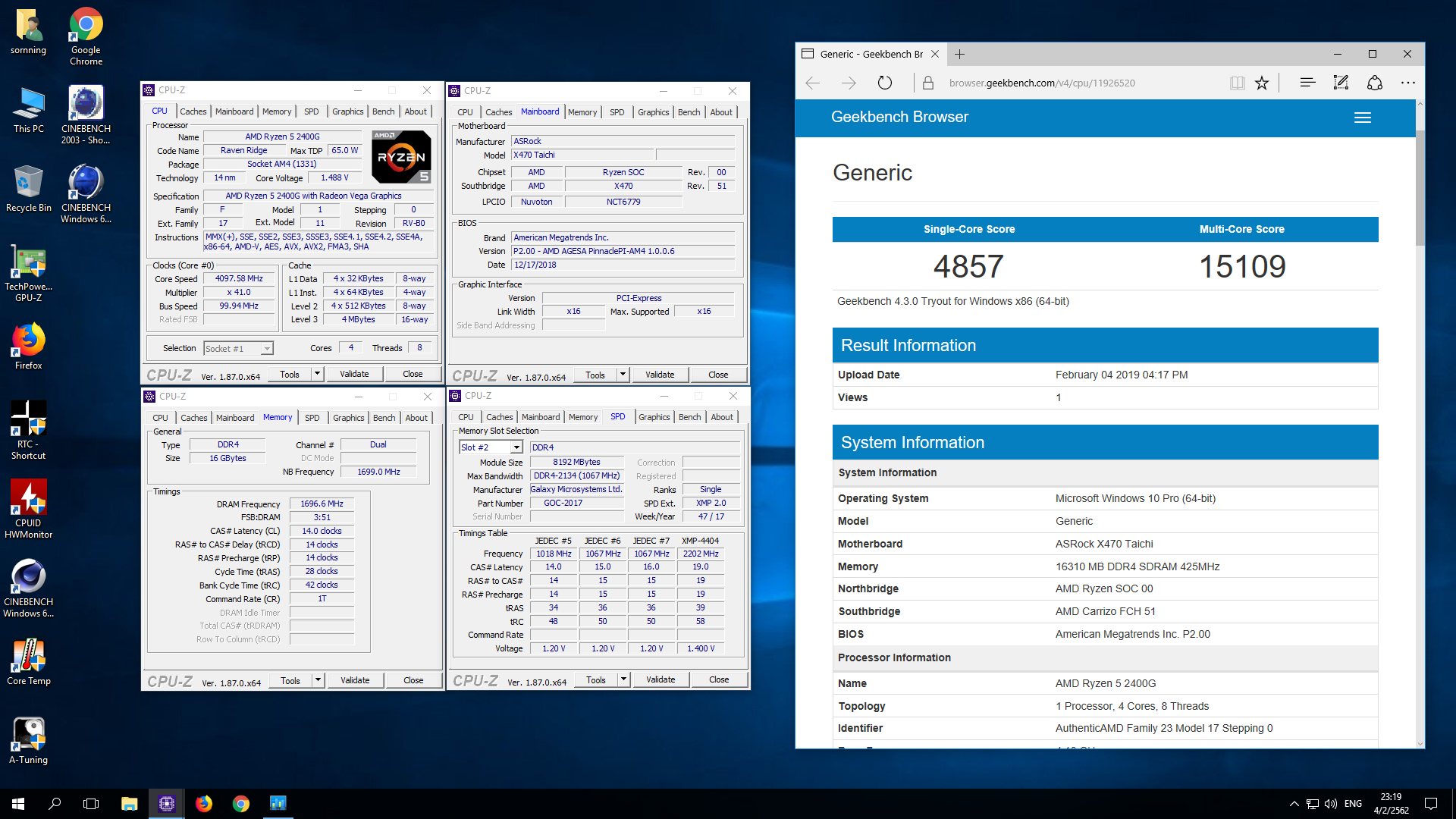The width and height of the screenshot is (1456, 819).
Task: Select Graphics tab in Mainboard CPU-Z window
Action: [653, 112]
